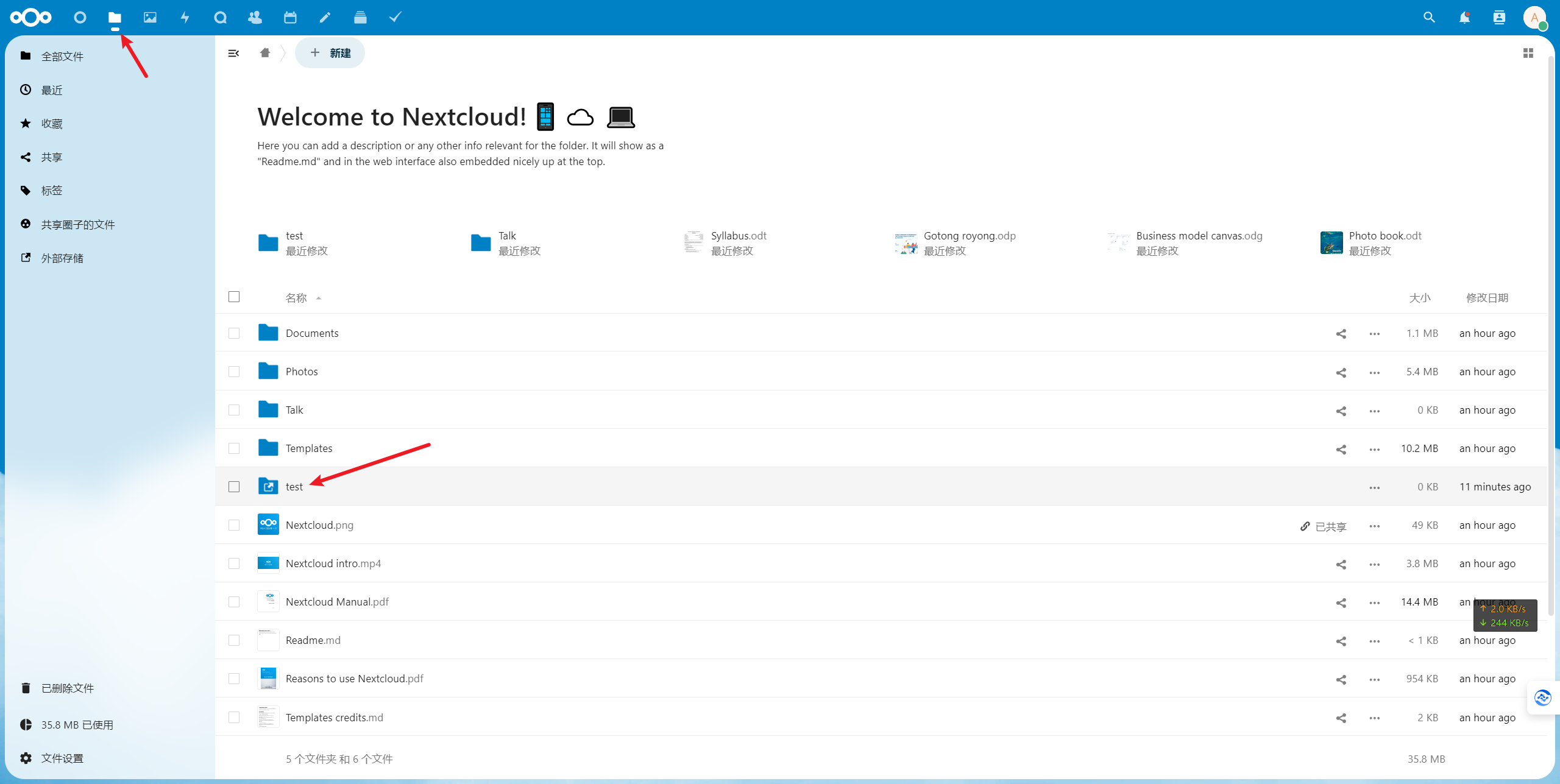Open the Nextcloud intro.mp4 file
This screenshot has height=784, width=1560.
(333, 563)
